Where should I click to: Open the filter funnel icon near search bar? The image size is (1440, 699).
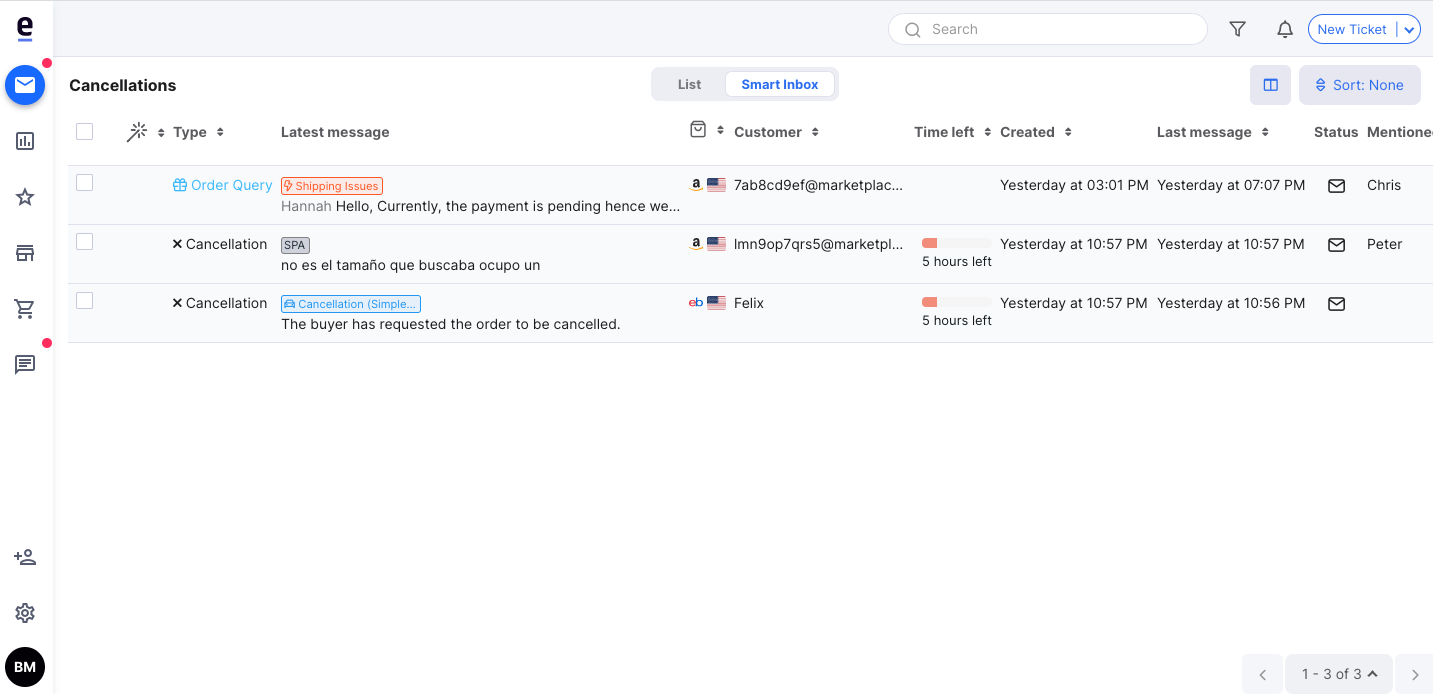coord(1237,29)
